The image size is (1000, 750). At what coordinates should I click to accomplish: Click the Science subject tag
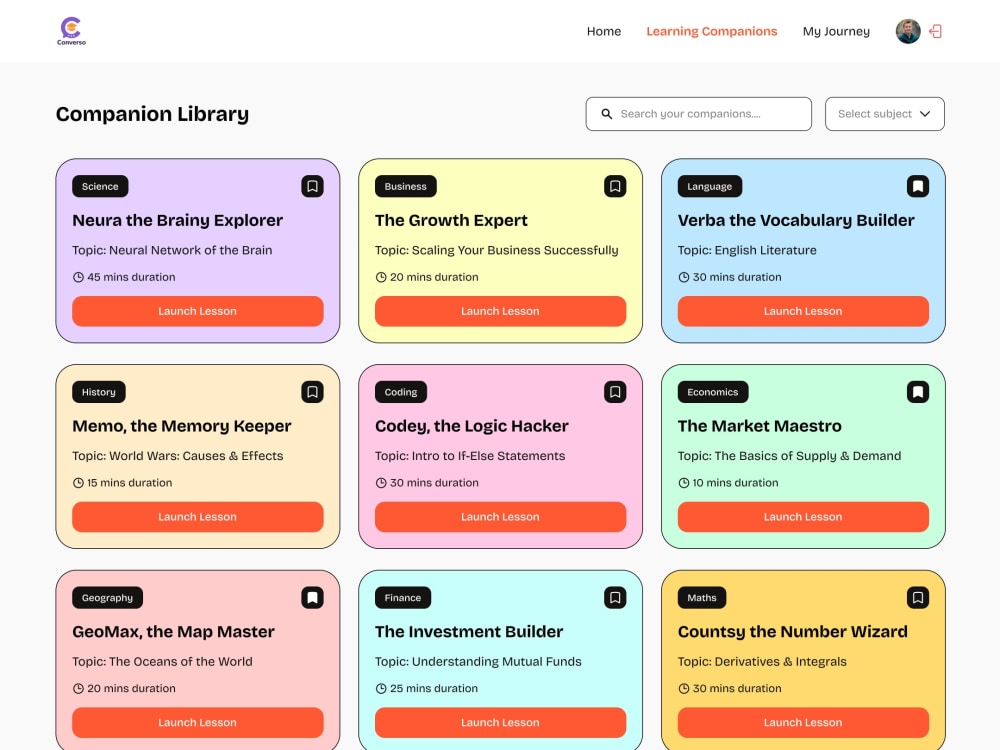(100, 186)
